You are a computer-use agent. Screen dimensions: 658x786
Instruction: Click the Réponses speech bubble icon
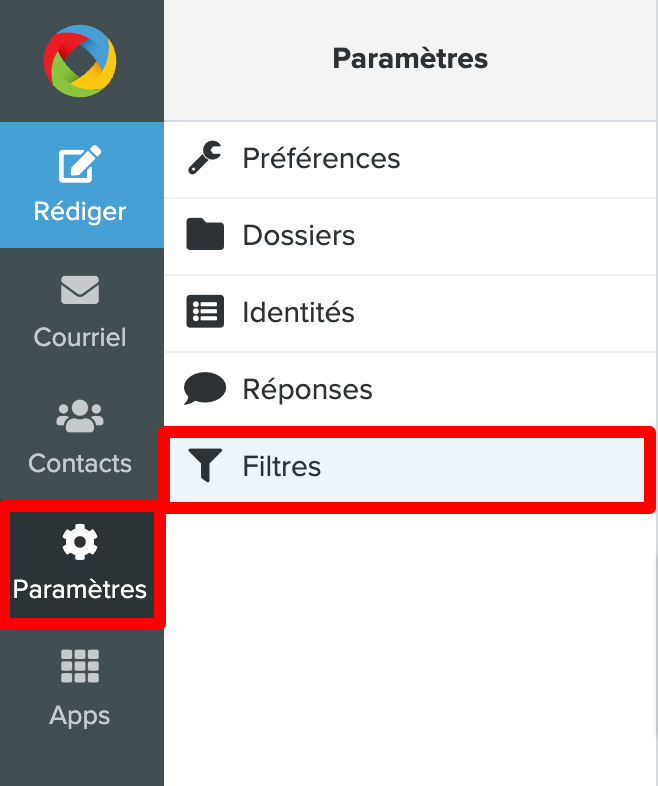[205, 388]
